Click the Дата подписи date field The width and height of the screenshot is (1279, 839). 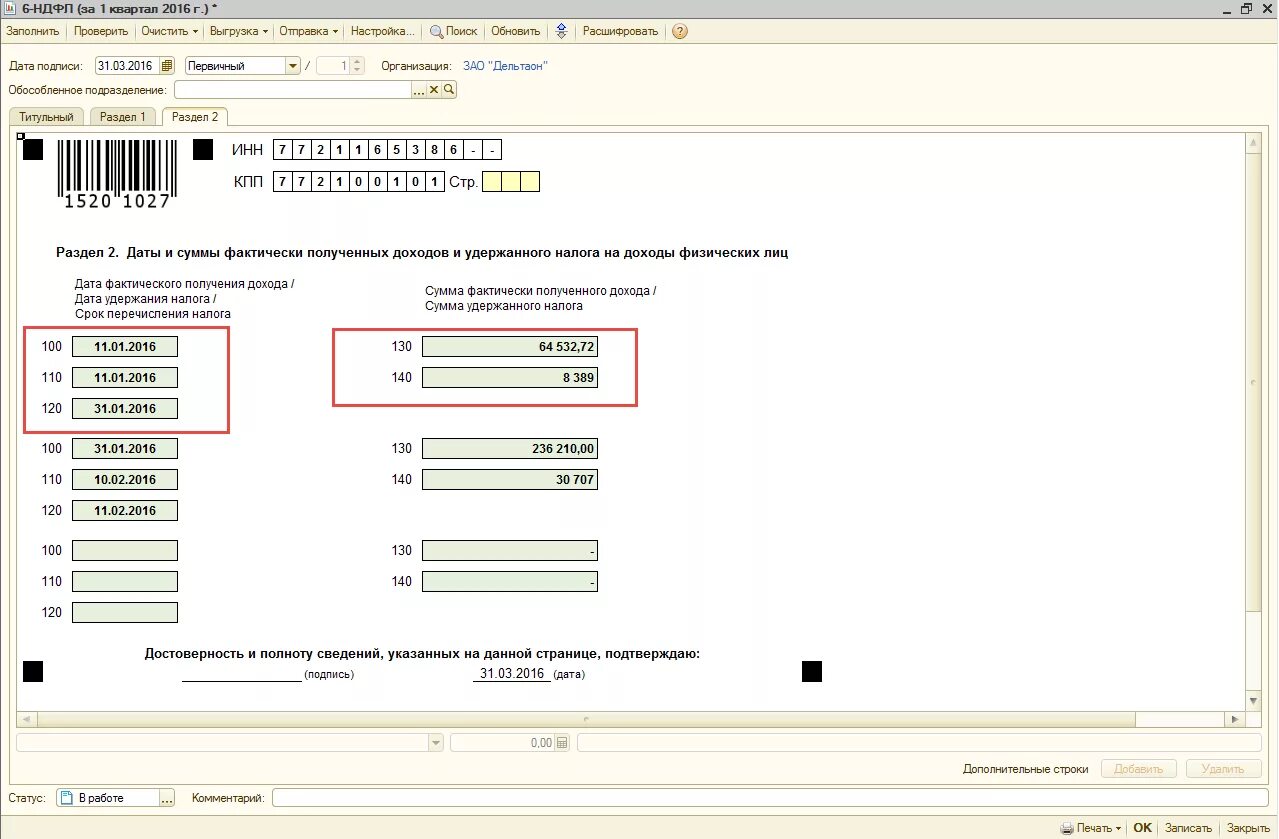point(127,66)
